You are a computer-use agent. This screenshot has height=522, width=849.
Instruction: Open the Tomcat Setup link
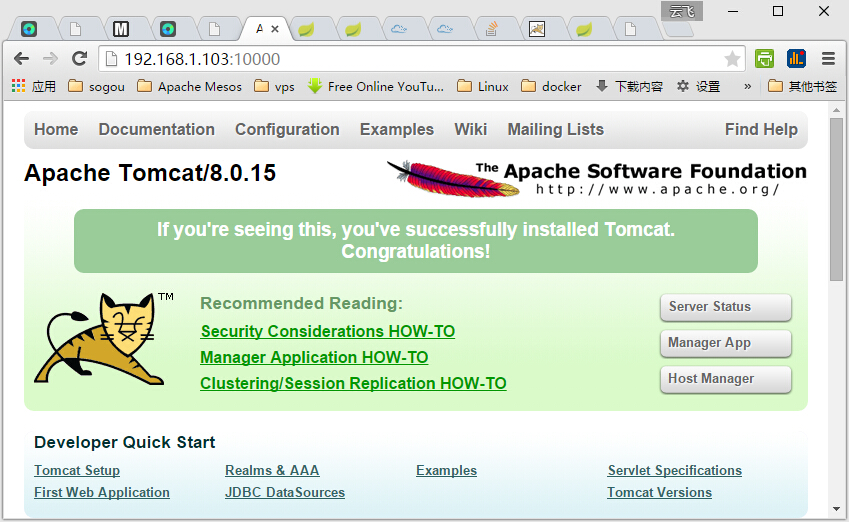[77, 471]
